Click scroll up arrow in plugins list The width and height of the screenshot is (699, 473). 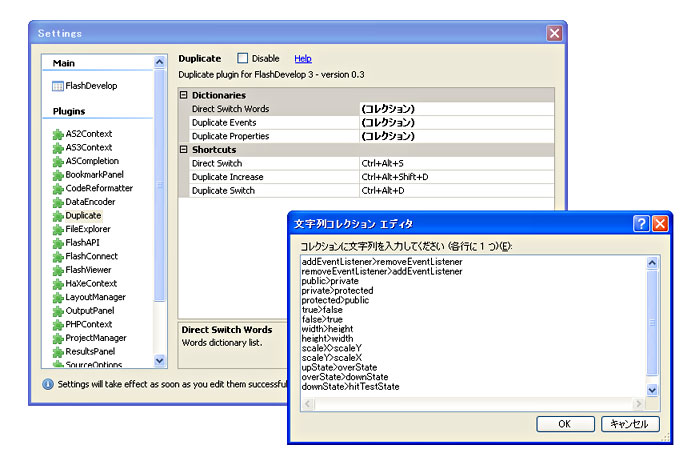coord(160,62)
